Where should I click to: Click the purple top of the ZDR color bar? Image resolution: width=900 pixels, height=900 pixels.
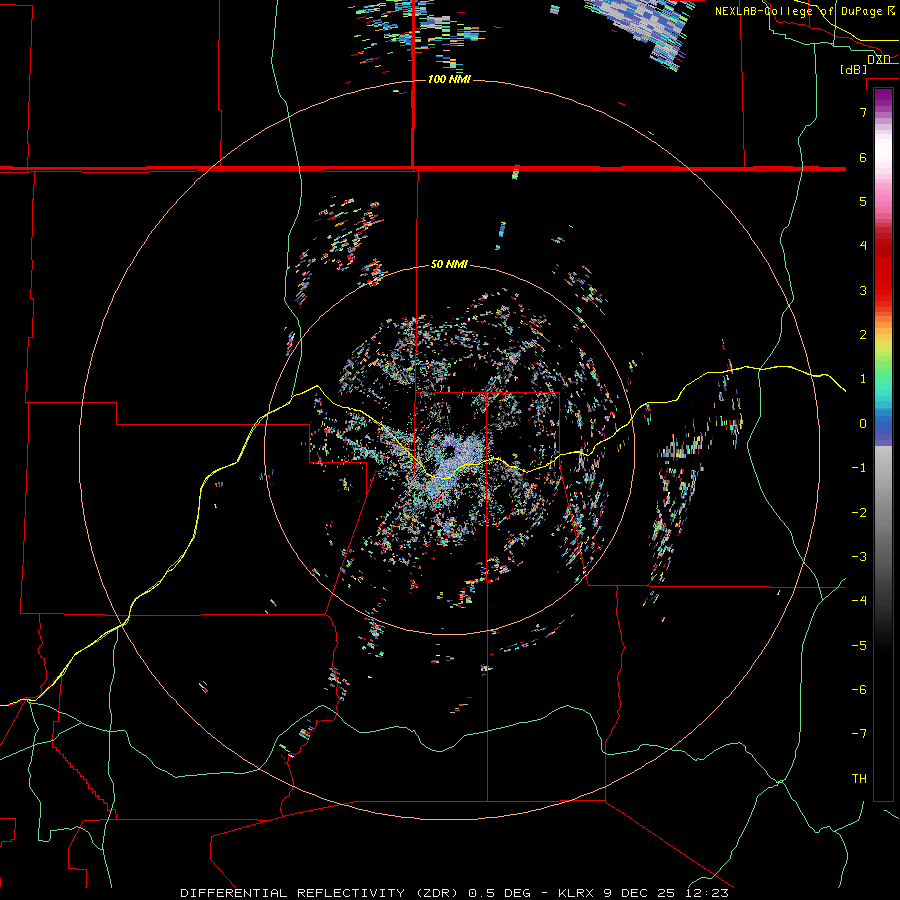(883, 98)
